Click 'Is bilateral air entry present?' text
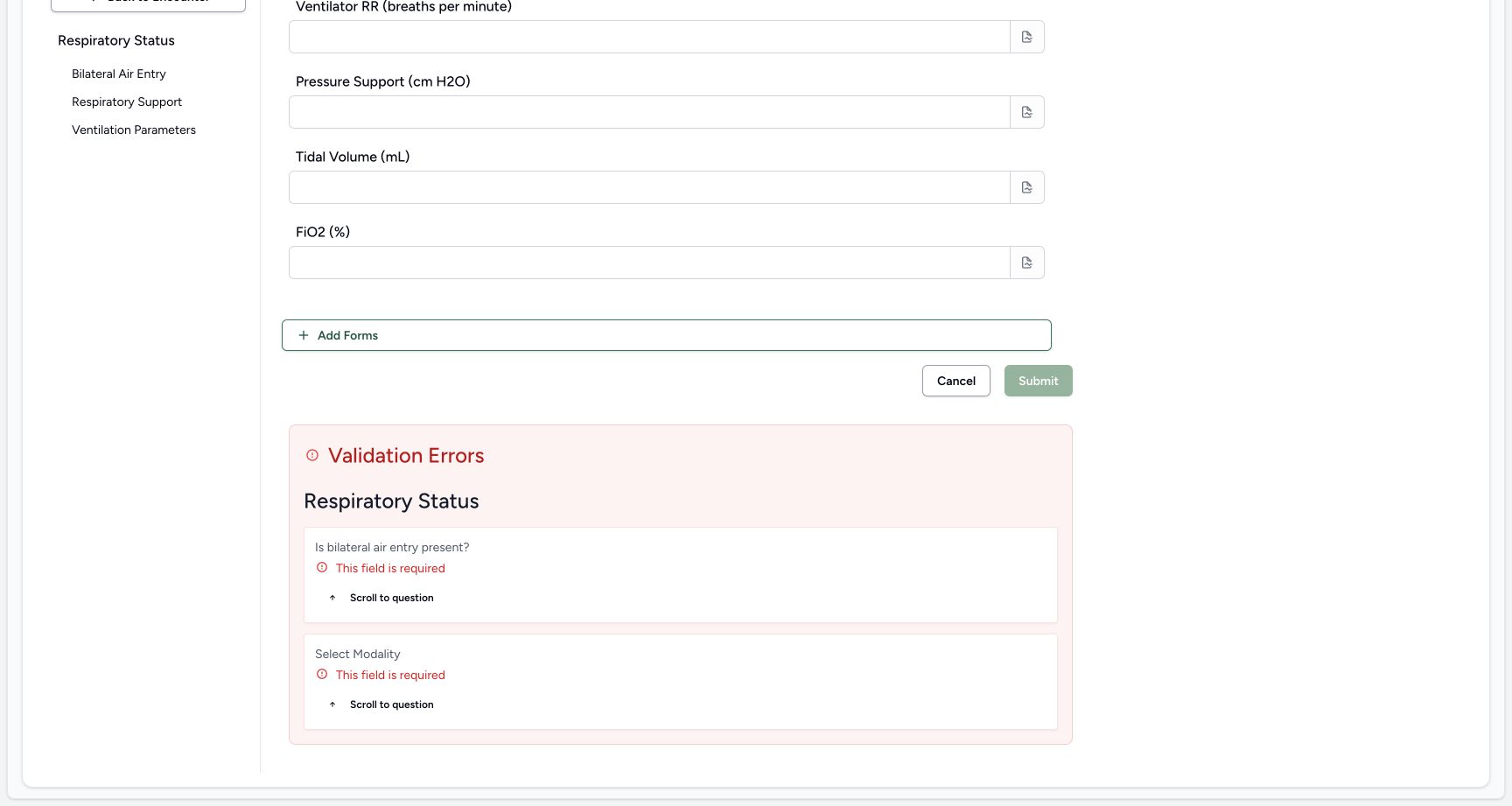 click(392, 547)
